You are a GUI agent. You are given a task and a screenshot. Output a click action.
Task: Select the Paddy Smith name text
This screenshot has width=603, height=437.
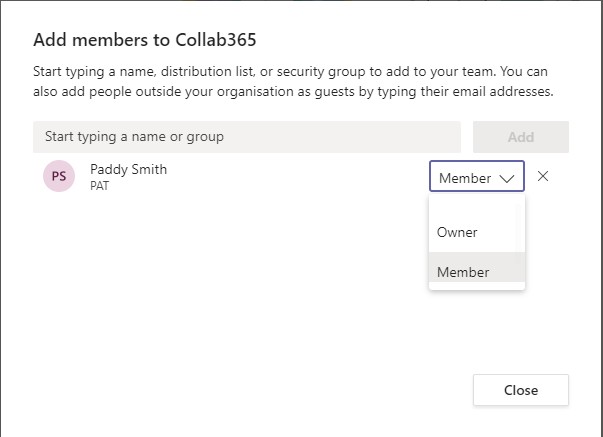128,170
